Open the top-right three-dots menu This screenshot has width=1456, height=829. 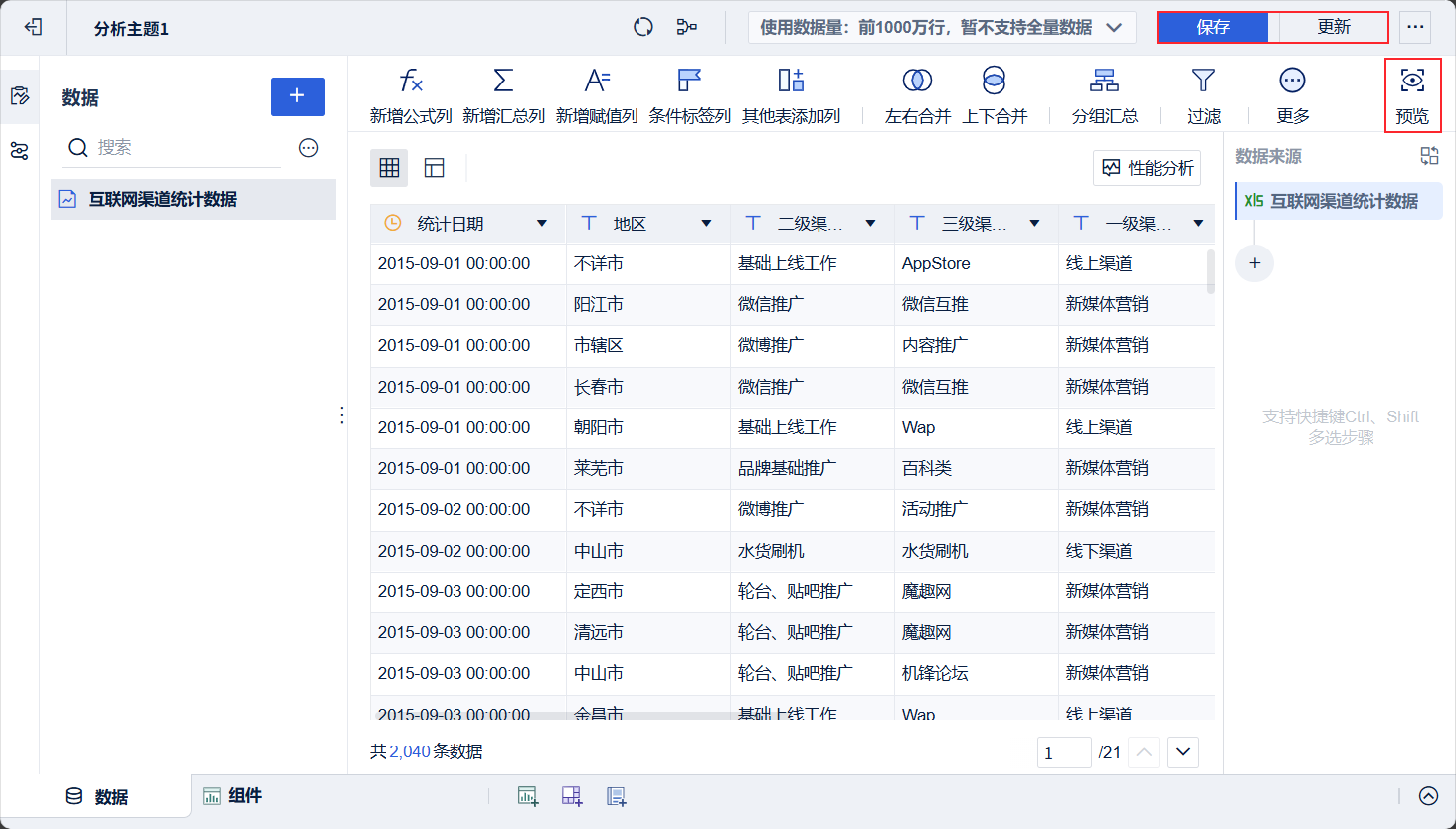point(1415,27)
